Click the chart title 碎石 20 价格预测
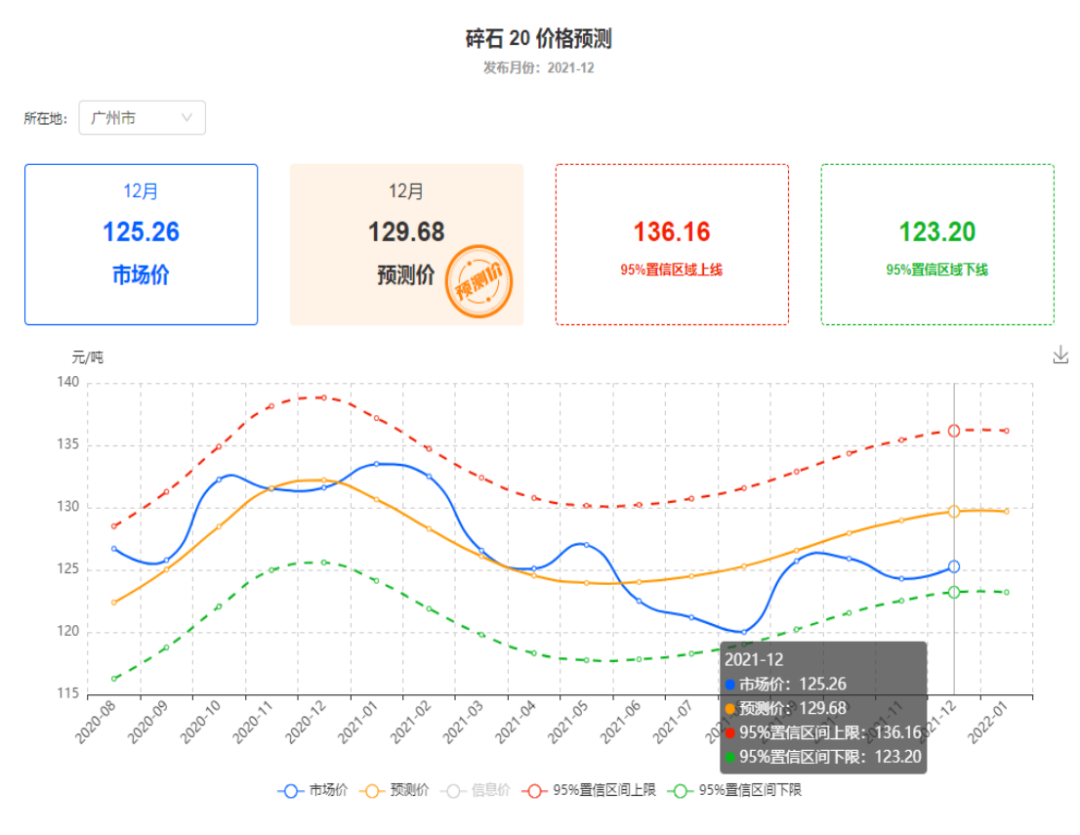 539,39
